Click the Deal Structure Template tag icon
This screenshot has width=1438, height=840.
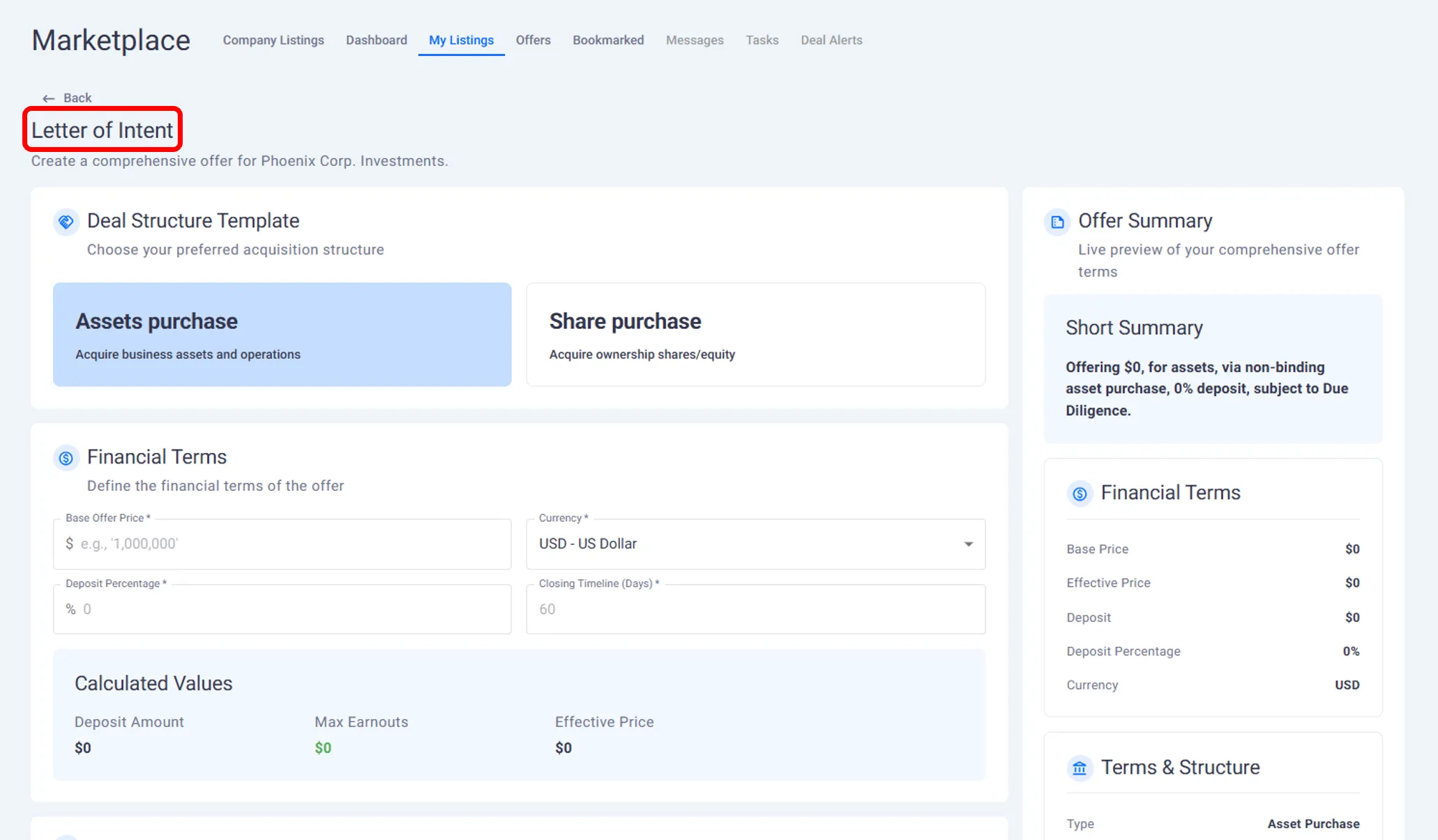[66, 222]
